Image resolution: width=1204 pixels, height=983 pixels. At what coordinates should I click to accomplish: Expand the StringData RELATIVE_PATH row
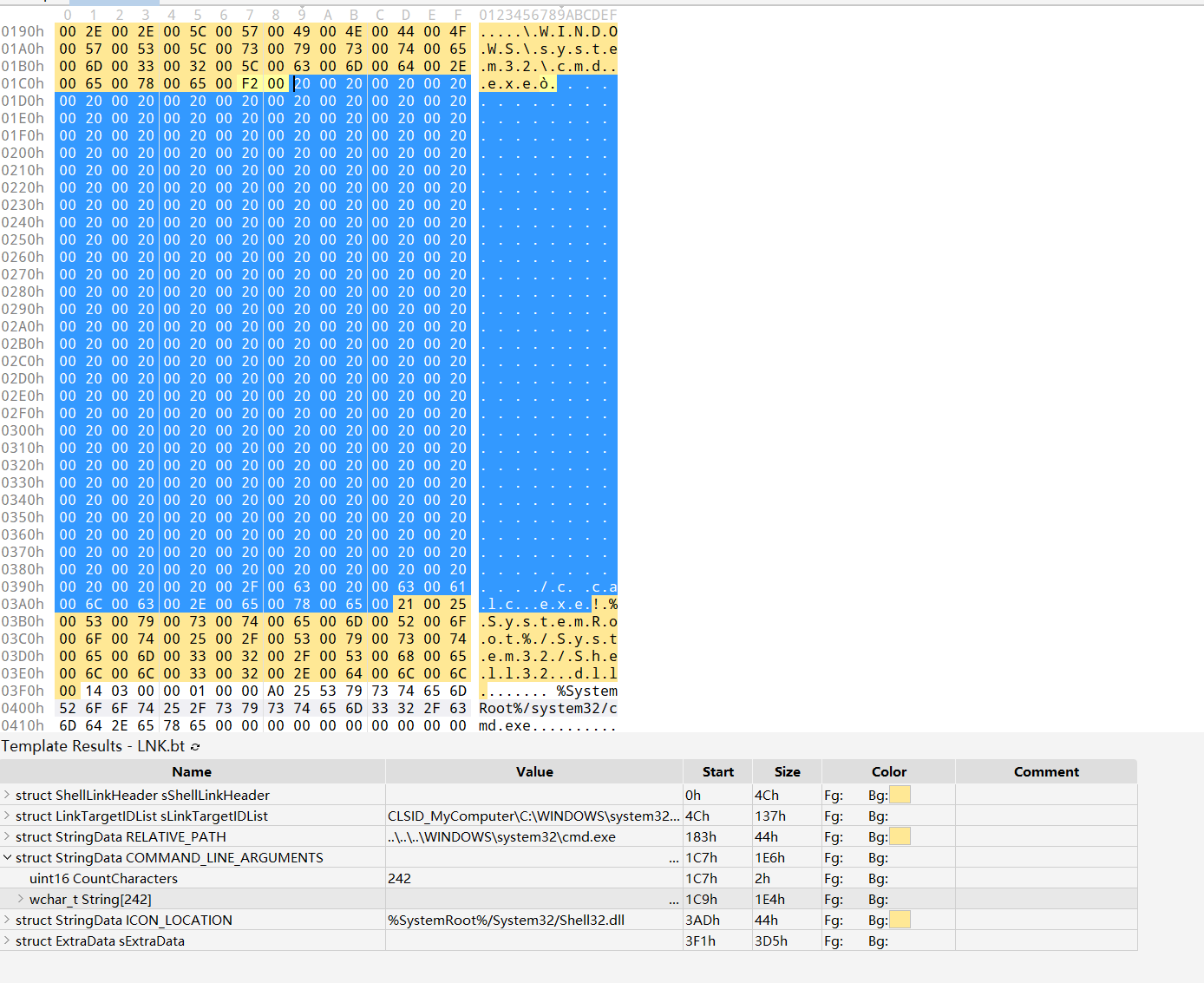click(7, 836)
